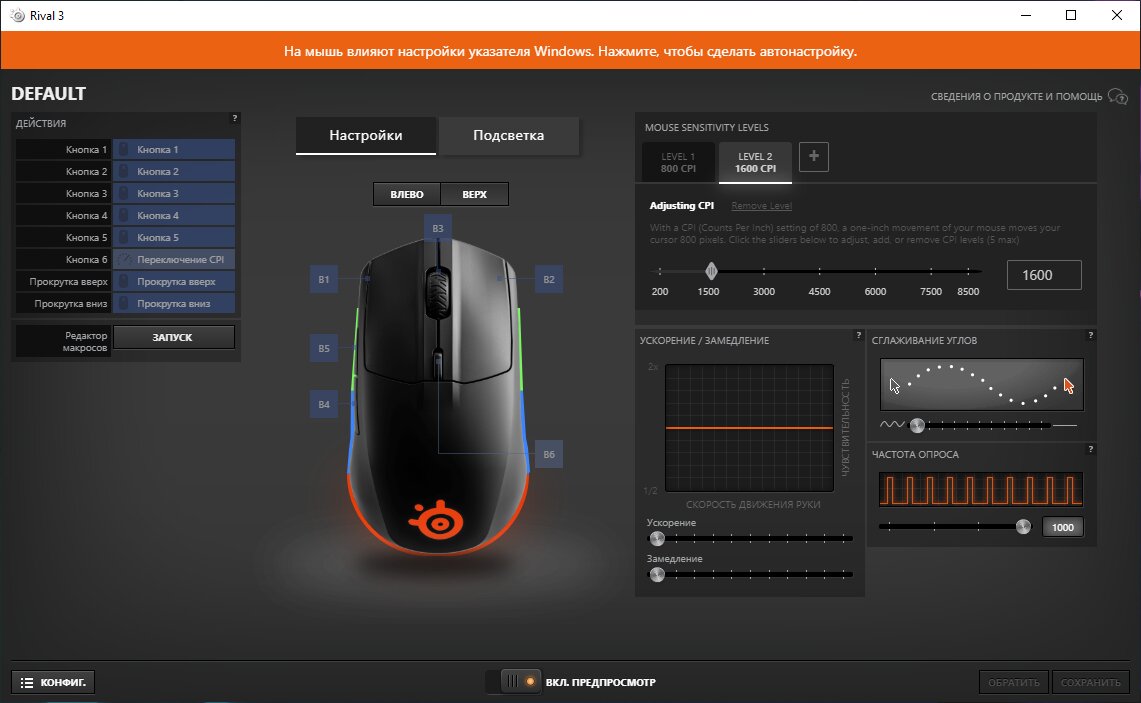Click the angle snapping cursor preview image
This screenshot has height=703, width=1141.
(982, 384)
